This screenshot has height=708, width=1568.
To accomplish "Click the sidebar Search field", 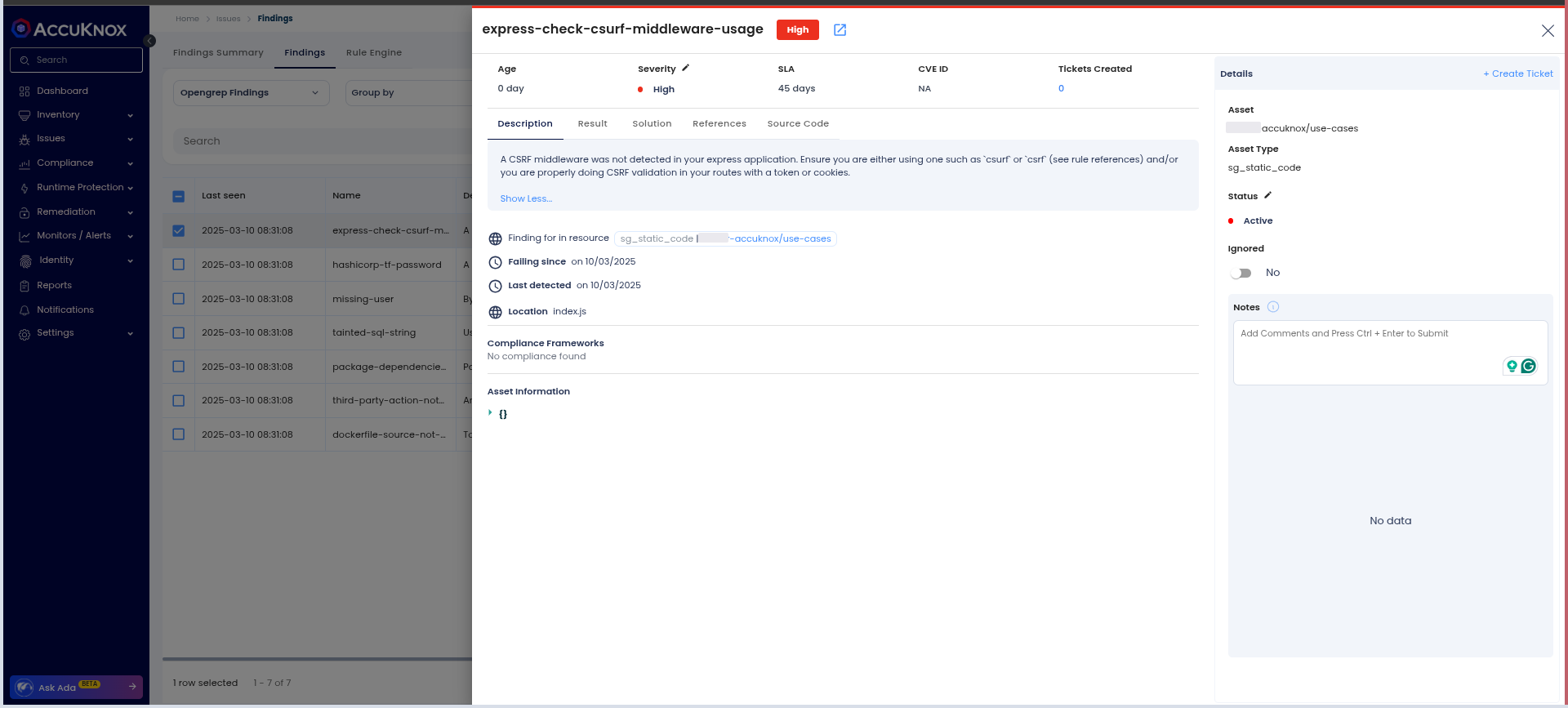I will pyautogui.click(x=76, y=60).
